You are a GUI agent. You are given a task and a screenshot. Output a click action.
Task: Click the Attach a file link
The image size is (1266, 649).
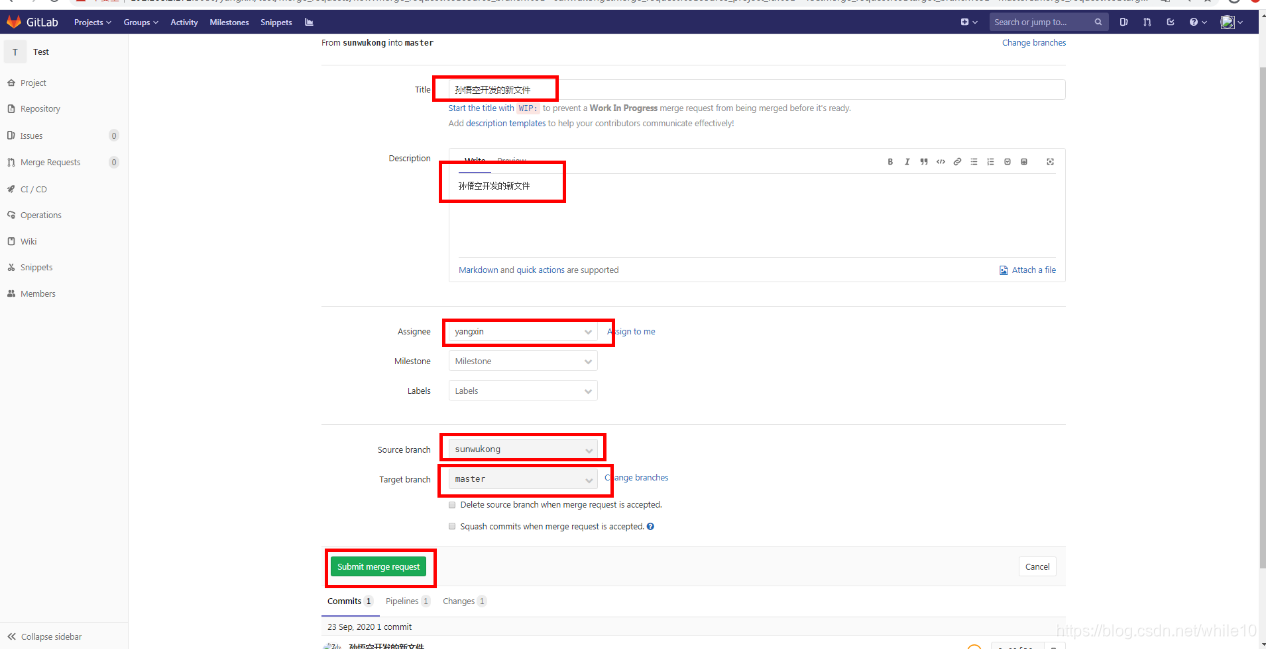click(x=1028, y=270)
